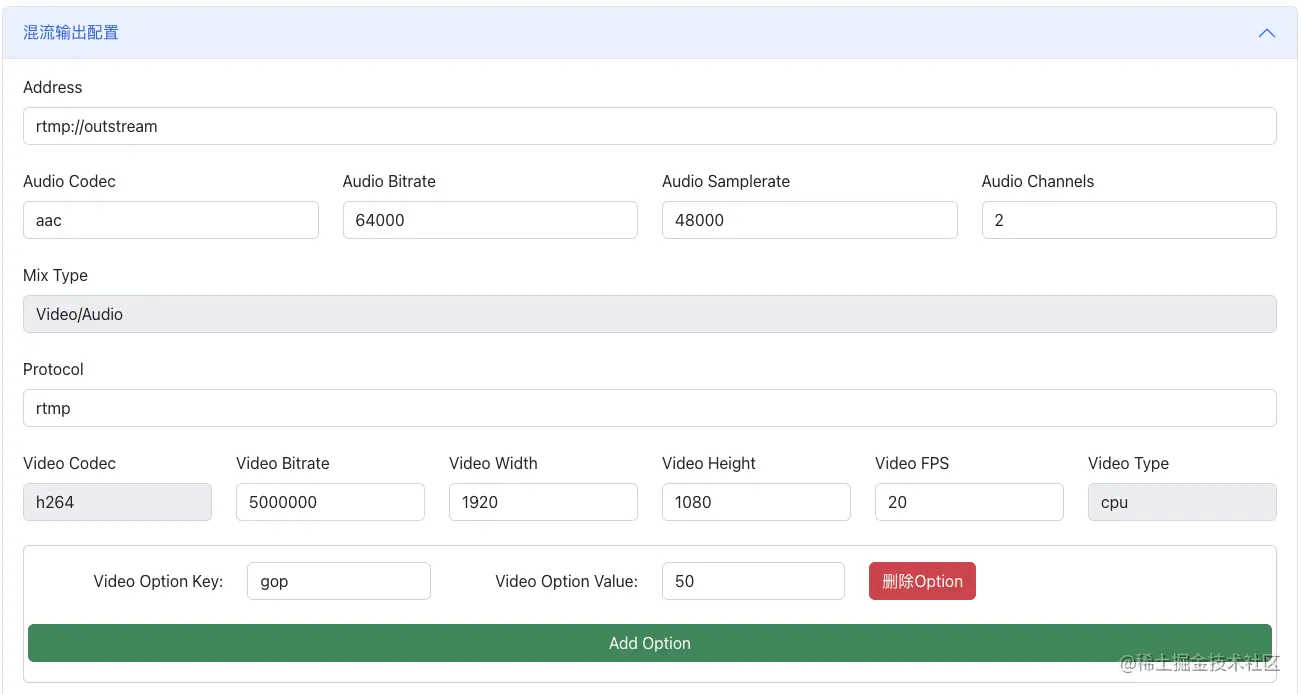The image size is (1301, 694).
Task: Click the Video Height field
Action: click(x=756, y=502)
